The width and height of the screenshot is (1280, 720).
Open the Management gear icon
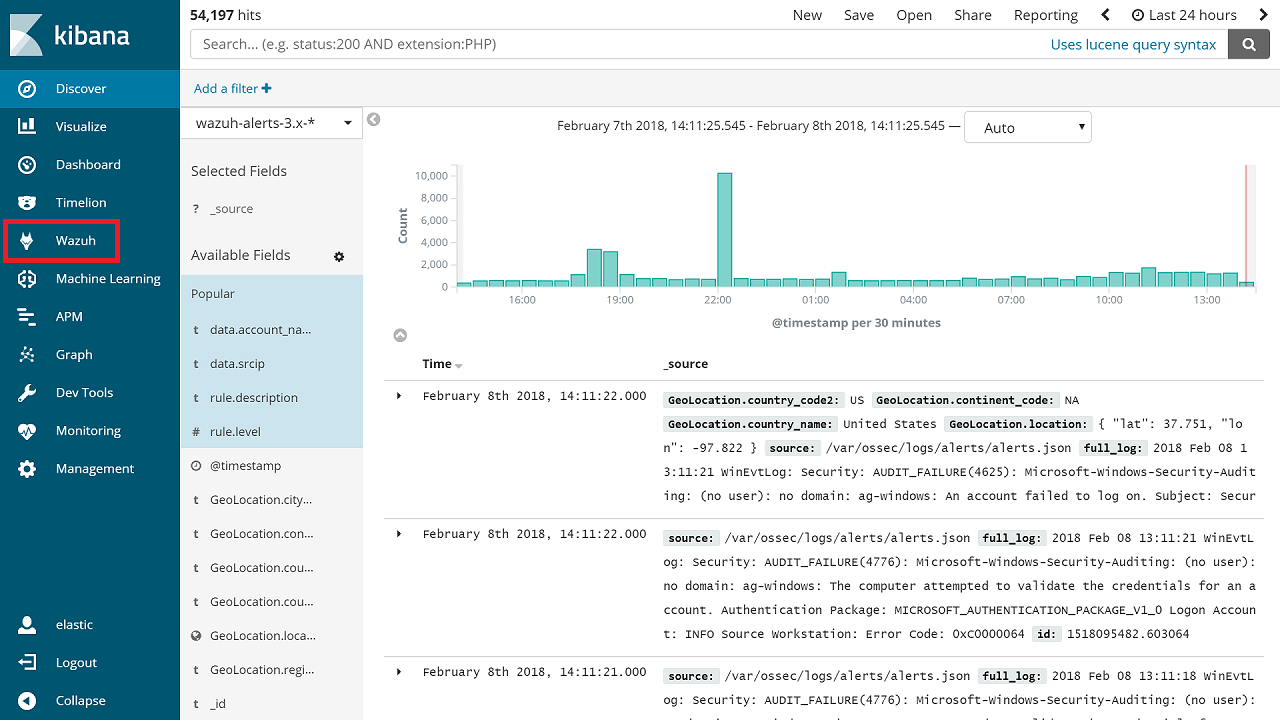coord(27,469)
